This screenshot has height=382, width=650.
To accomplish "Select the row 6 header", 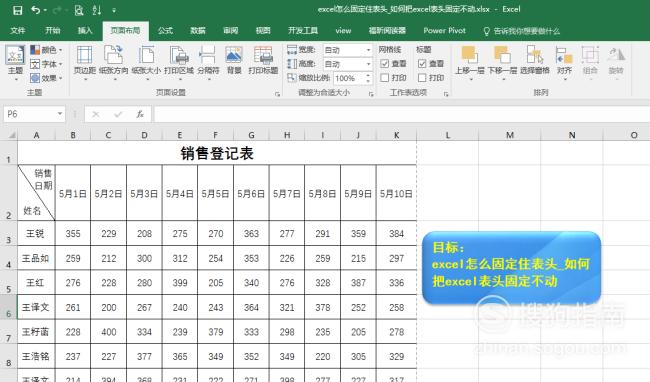I will (x=9, y=307).
